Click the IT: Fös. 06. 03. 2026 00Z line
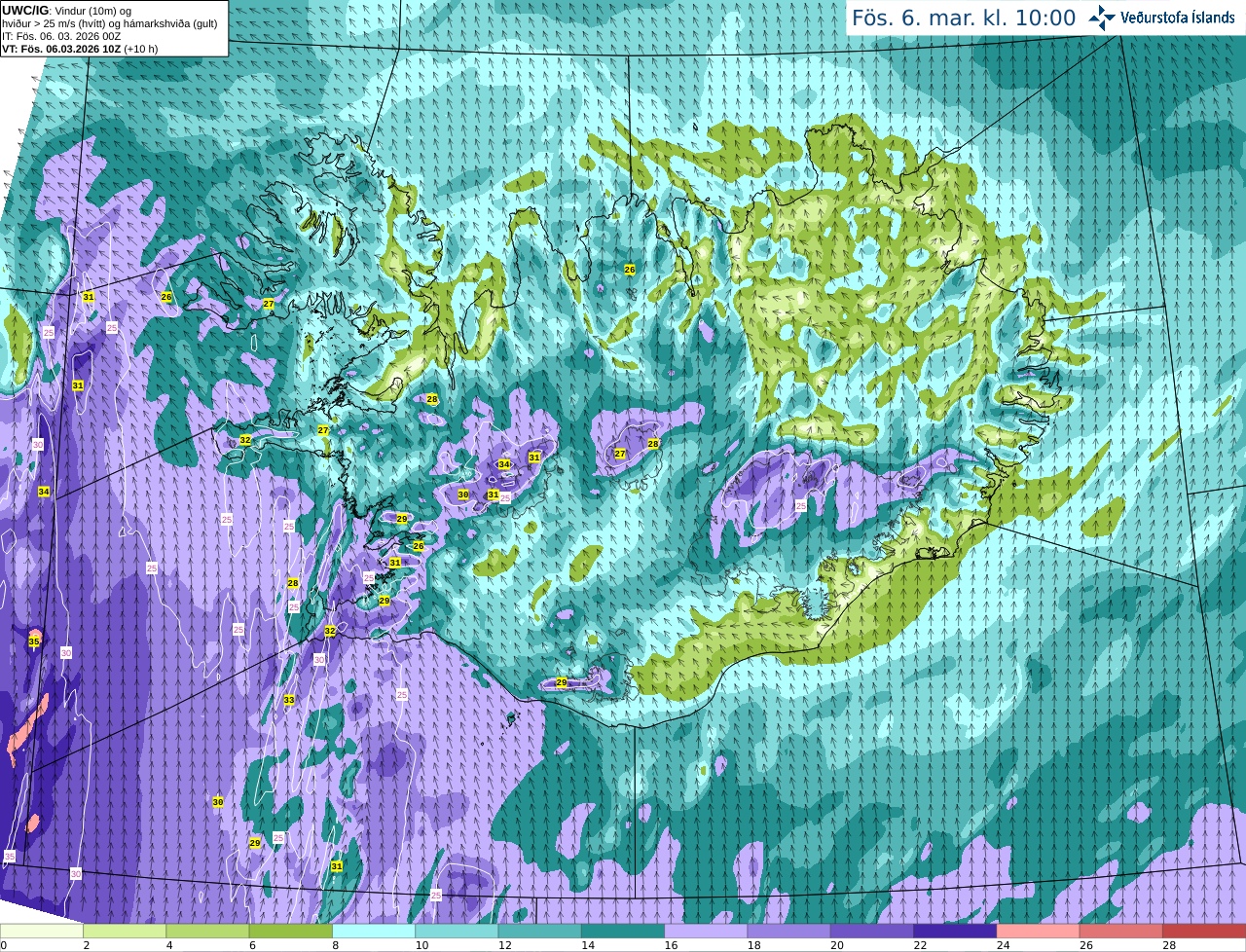 61,36
